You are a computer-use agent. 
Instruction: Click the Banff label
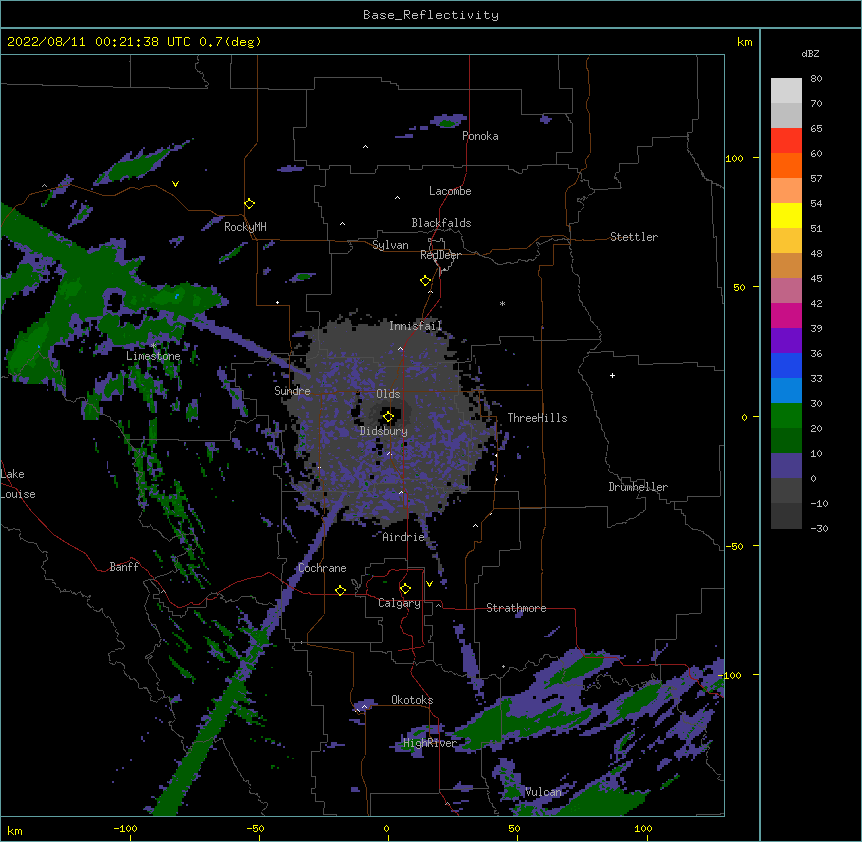coord(124,567)
